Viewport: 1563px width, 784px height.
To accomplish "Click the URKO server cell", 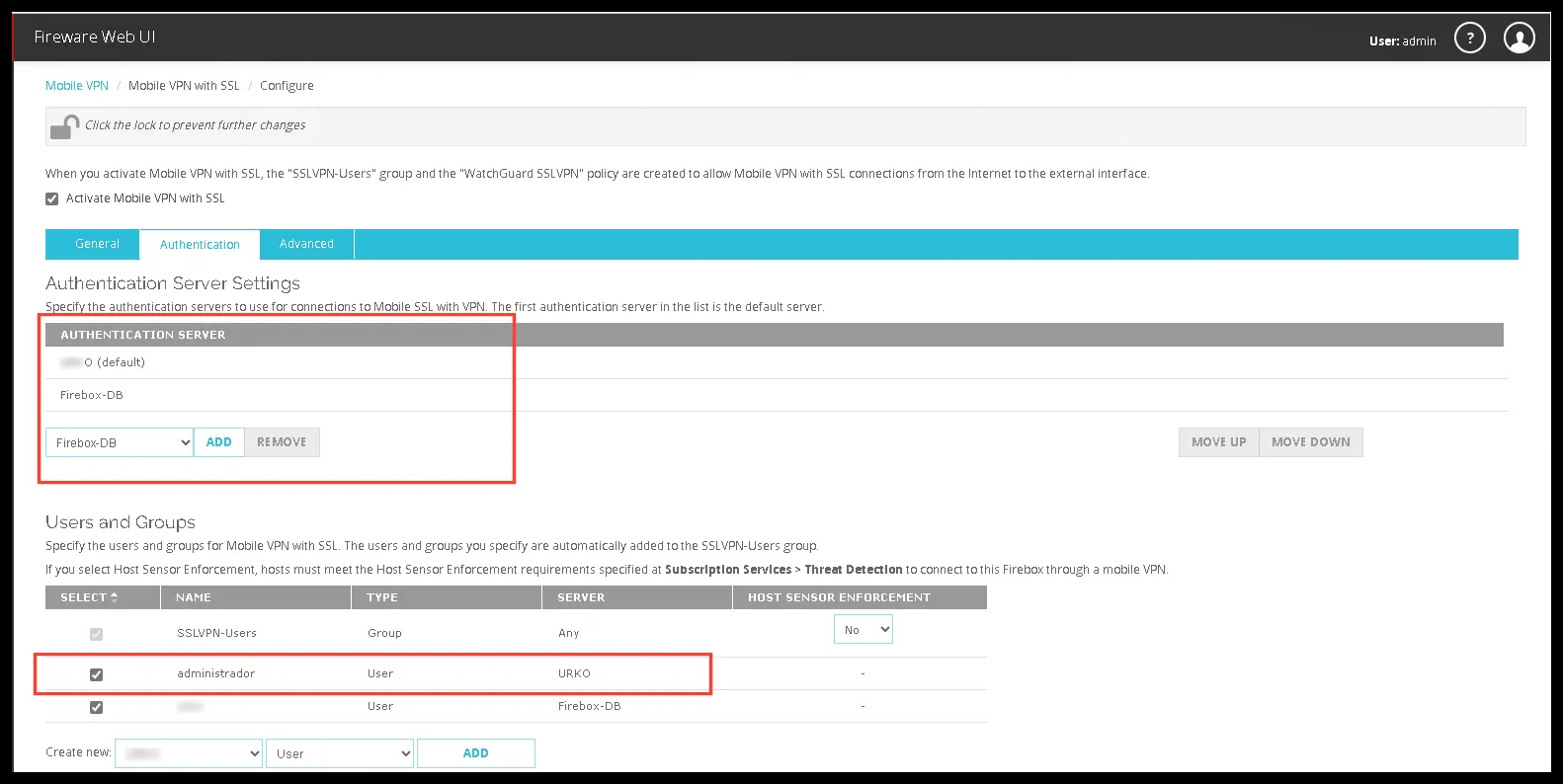I will click(574, 673).
